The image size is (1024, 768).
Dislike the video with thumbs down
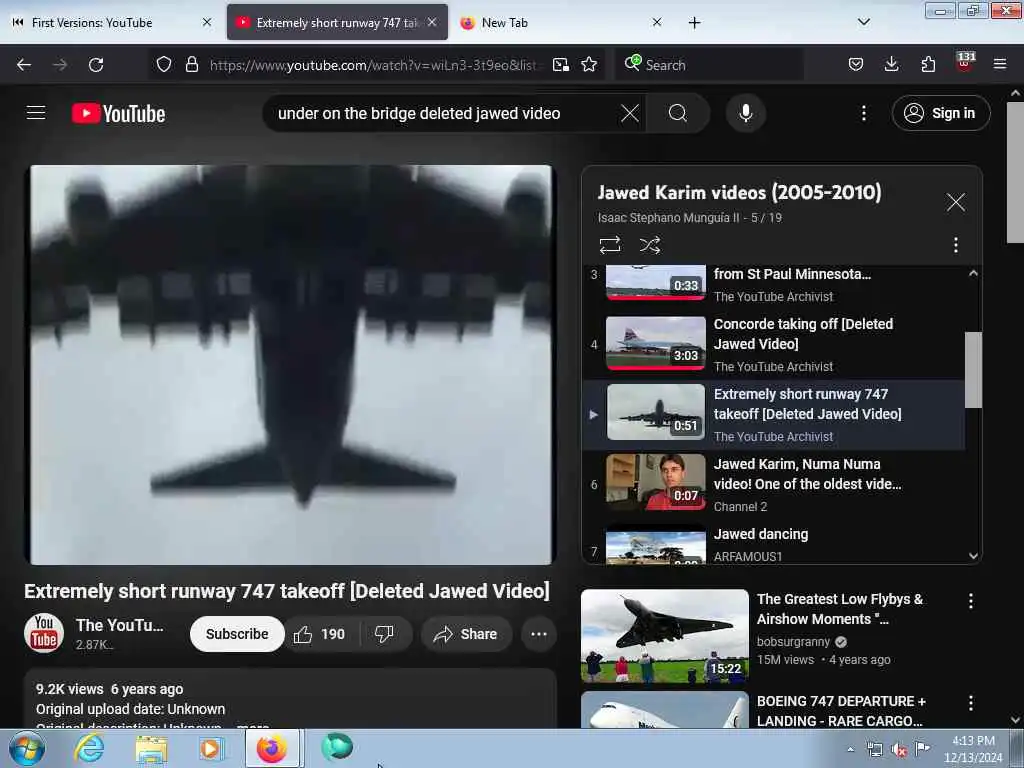(x=384, y=634)
